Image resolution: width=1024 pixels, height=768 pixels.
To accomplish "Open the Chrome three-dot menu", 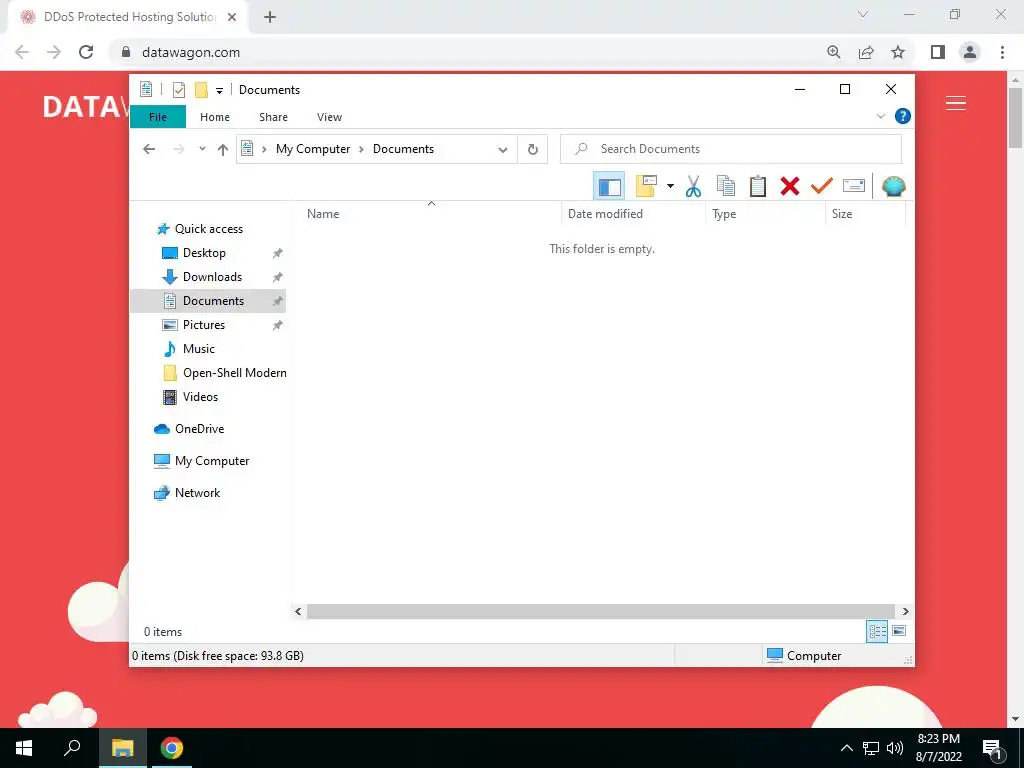I will pyautogui.click(x=1002, y=52).
